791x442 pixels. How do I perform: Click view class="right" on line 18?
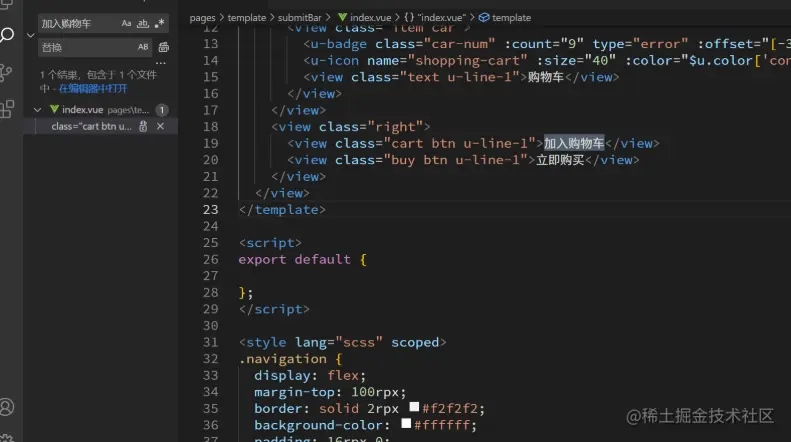coord(351,127)
